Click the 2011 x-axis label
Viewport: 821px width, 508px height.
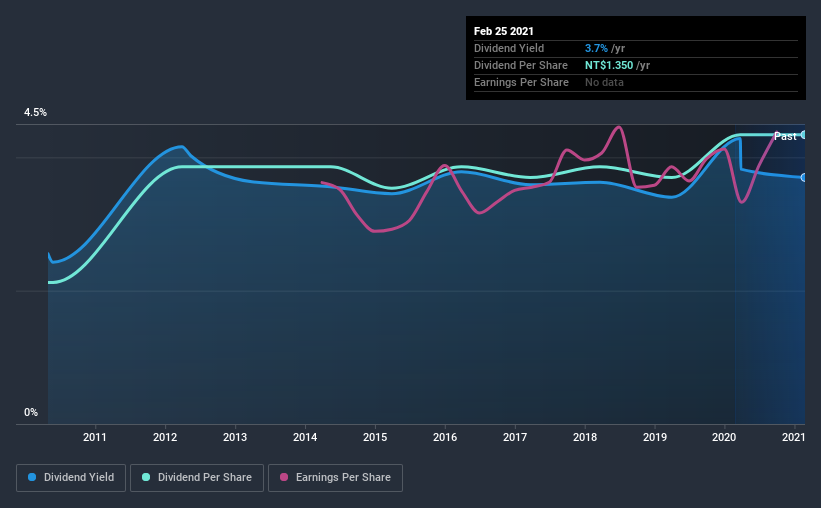[x=95, y=437]
